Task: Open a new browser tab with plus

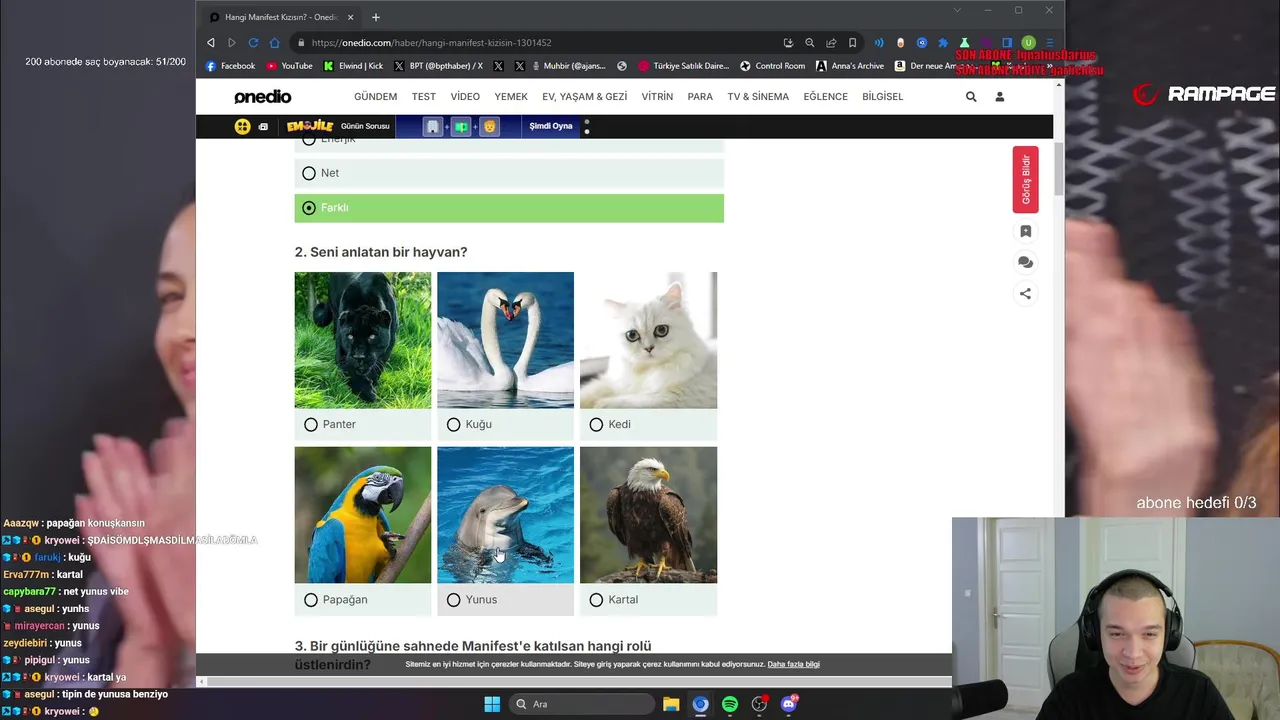Action: [376, 17]
